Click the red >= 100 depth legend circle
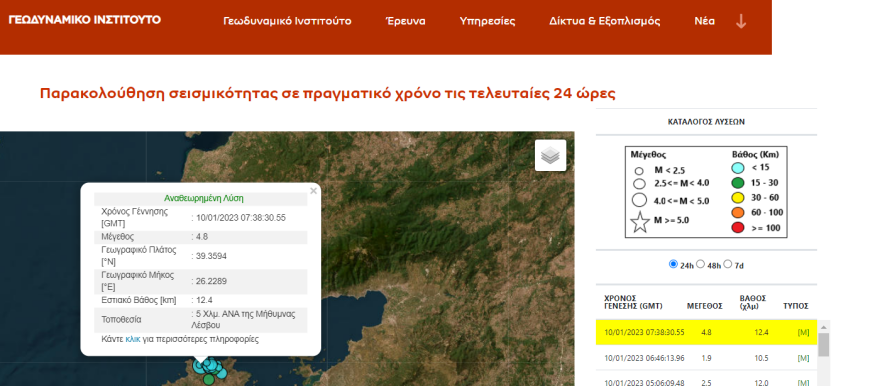880x386 pixels. (x=738, y=228)
